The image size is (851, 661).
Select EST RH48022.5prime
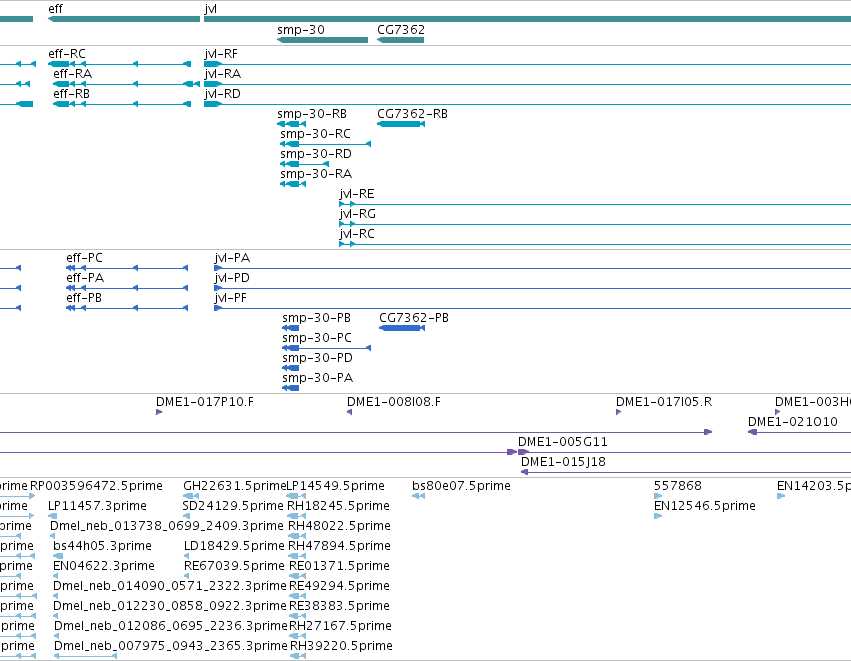click(339, 526)
